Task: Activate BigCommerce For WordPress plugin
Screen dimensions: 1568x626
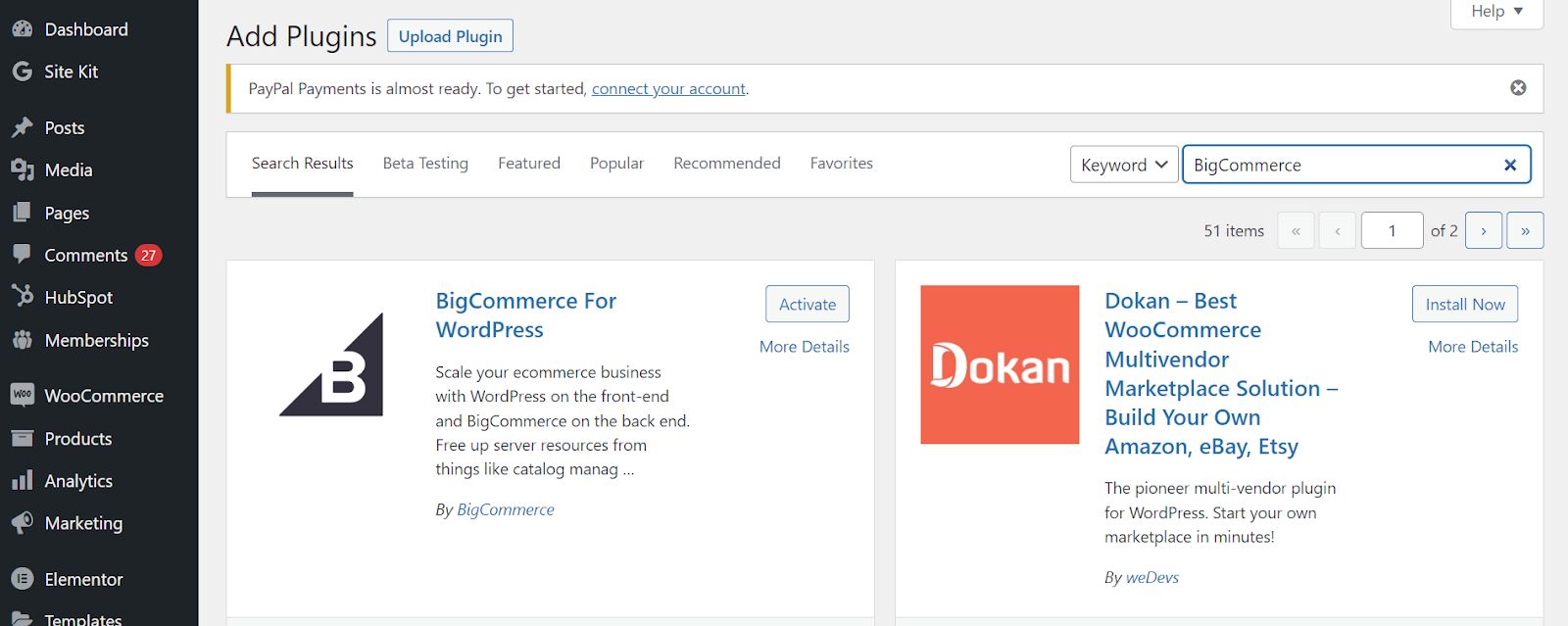Action: coord(808,304)
